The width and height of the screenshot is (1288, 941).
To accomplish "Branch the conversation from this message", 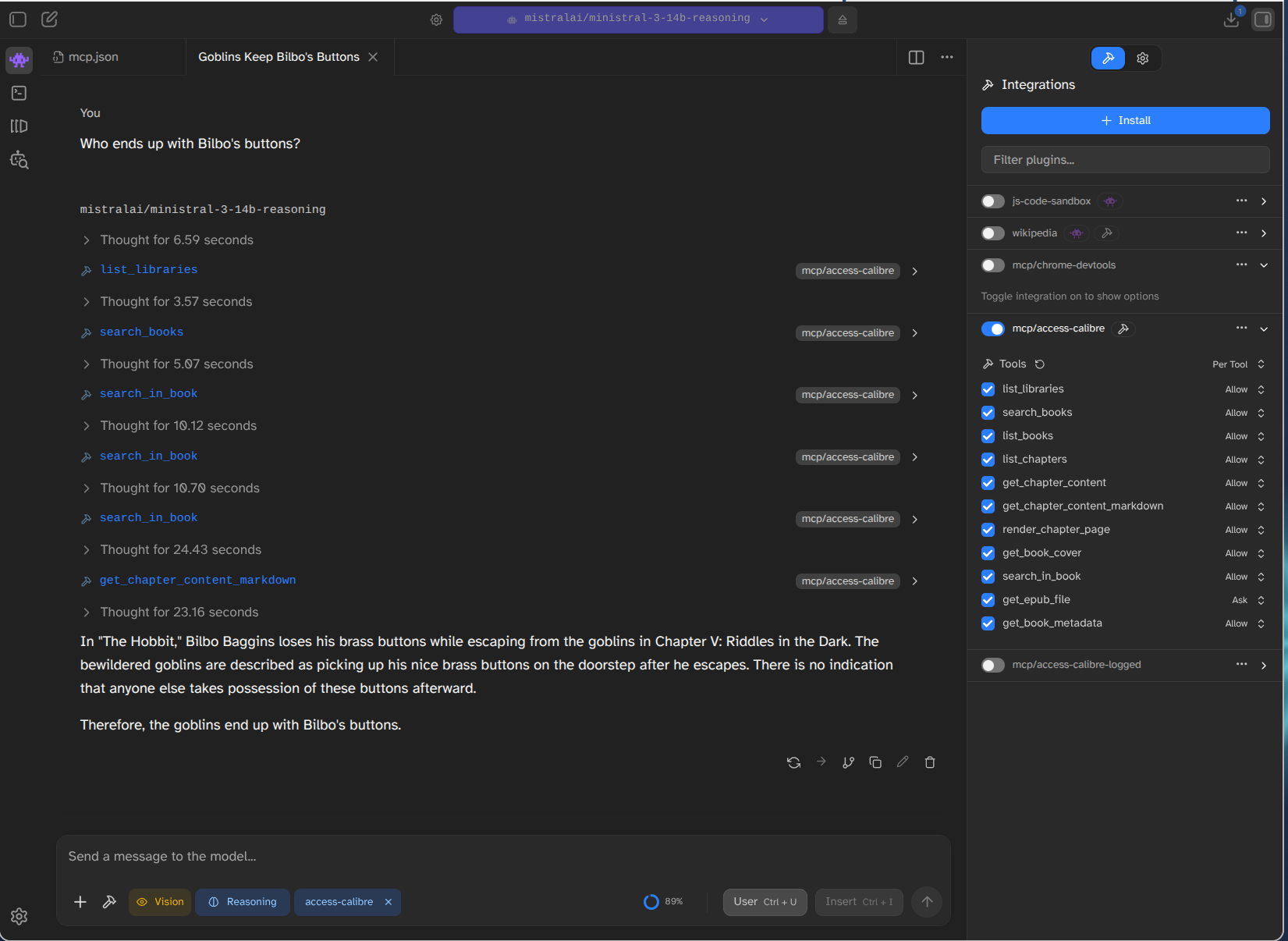I will tap(848, 762).
